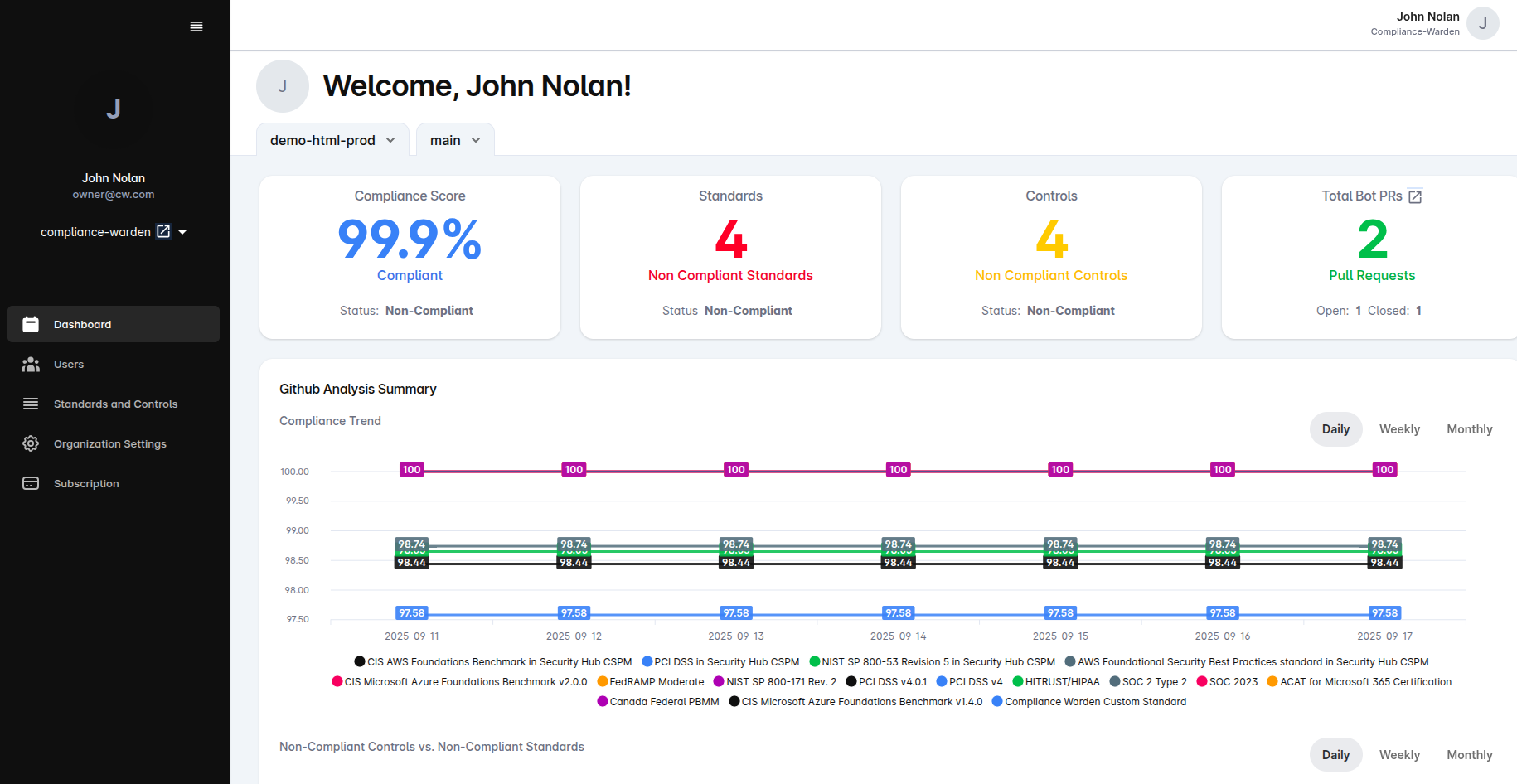The height and width of the screenshot is (784, 1517).
Task: Select Daily for Non-Compliant Controls chart
Action: pyautogui.click(x=1335, y=755)
